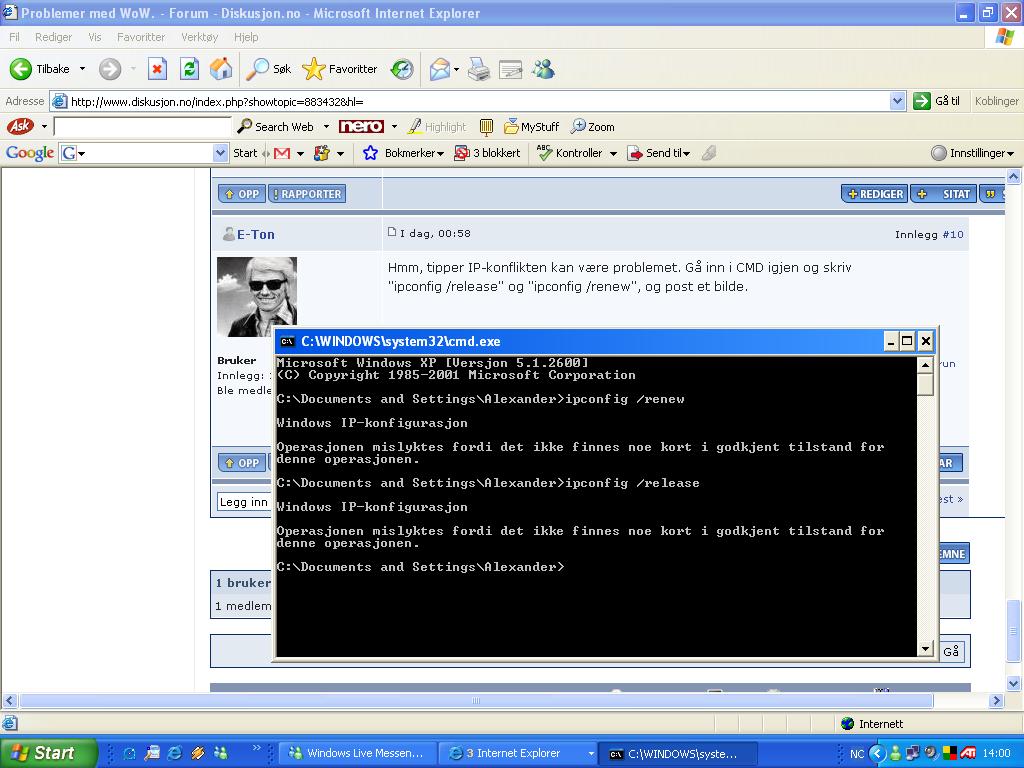Open the history (Logg) clock icon
The height and width of the screenshot is (768, 1024).
[x=402, y=69]
